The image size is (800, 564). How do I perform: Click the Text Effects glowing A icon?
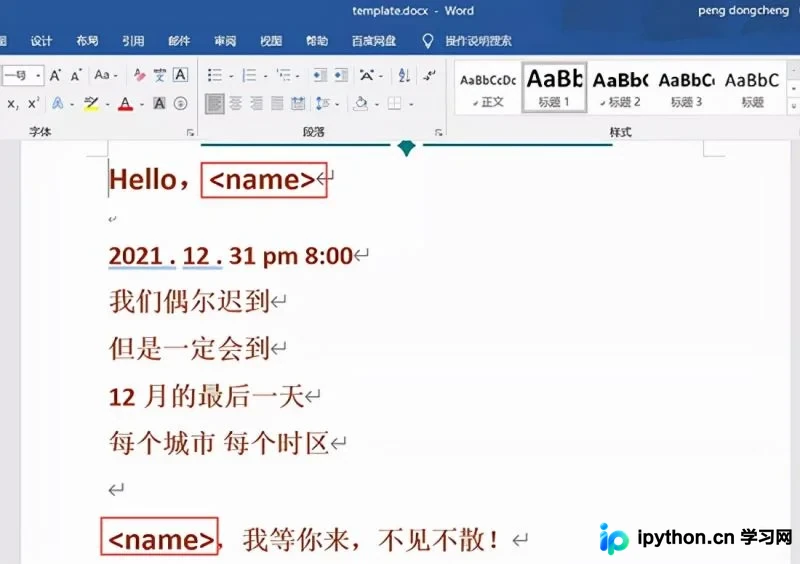tap(58, 104)
